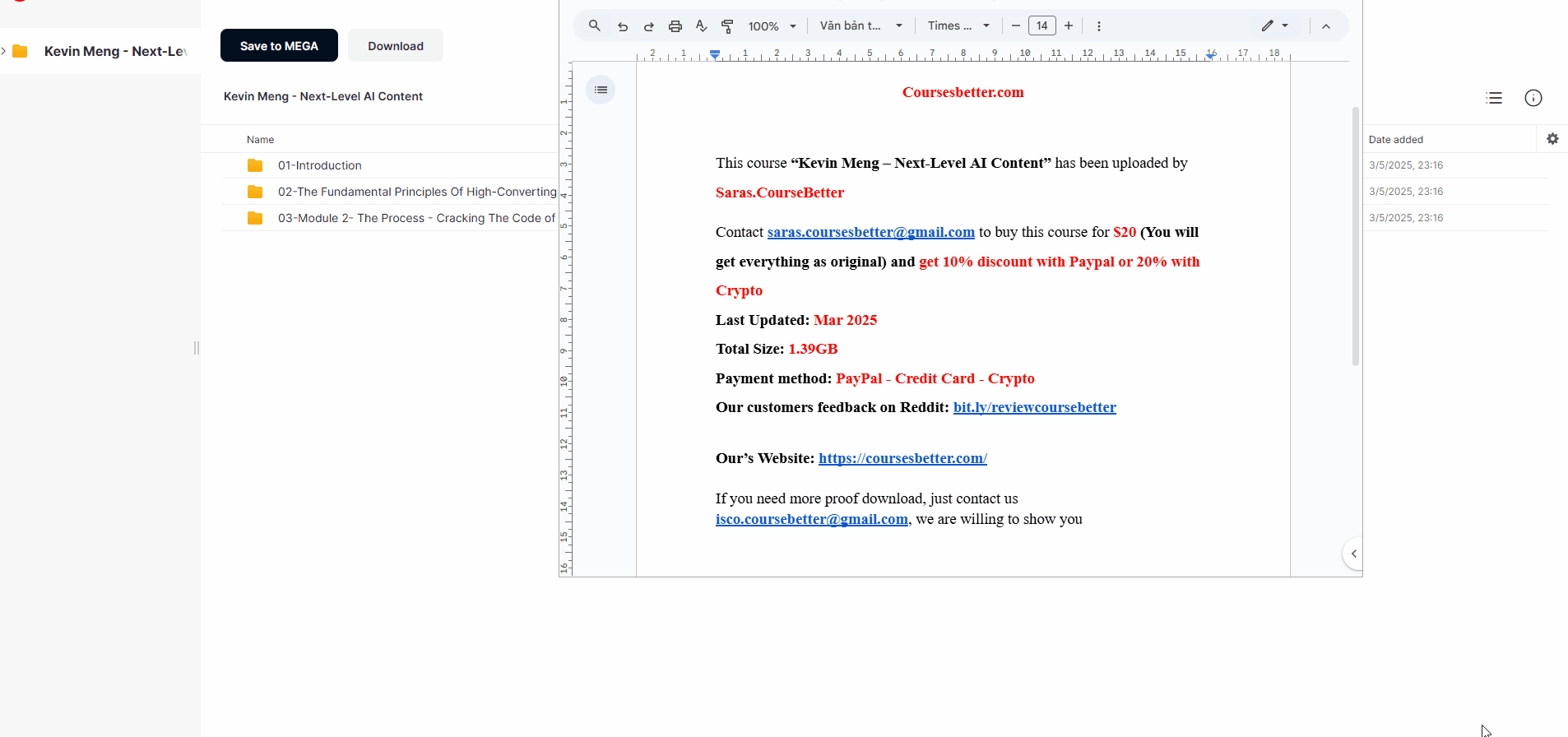This screenshot has height=737, width=1568.
Task: Collapse the document toolbar with up chevron
Action: point(1326,26)
